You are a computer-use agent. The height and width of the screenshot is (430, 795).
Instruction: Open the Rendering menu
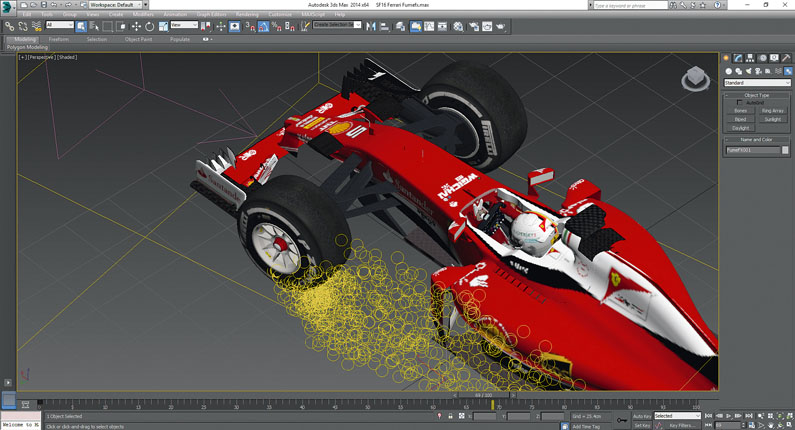[x=247, y=15]
